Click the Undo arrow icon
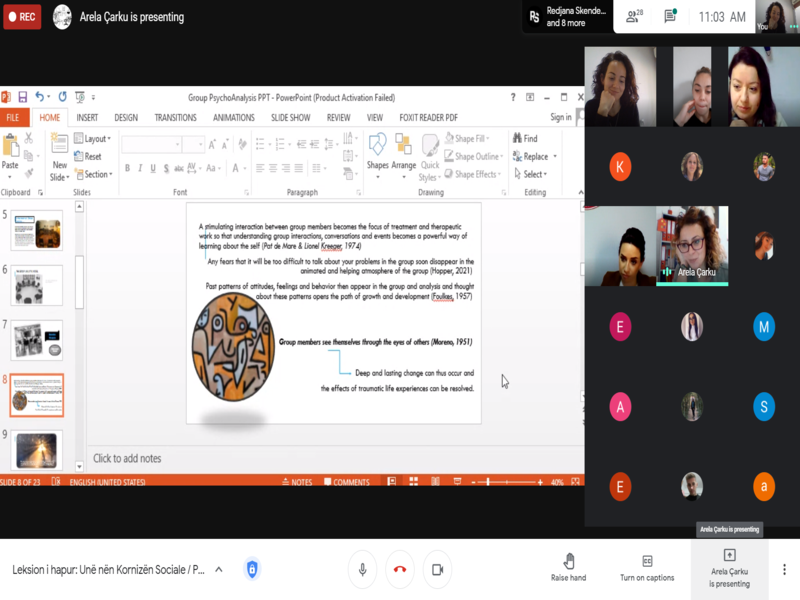800x600 pixels. click(40, 96)
